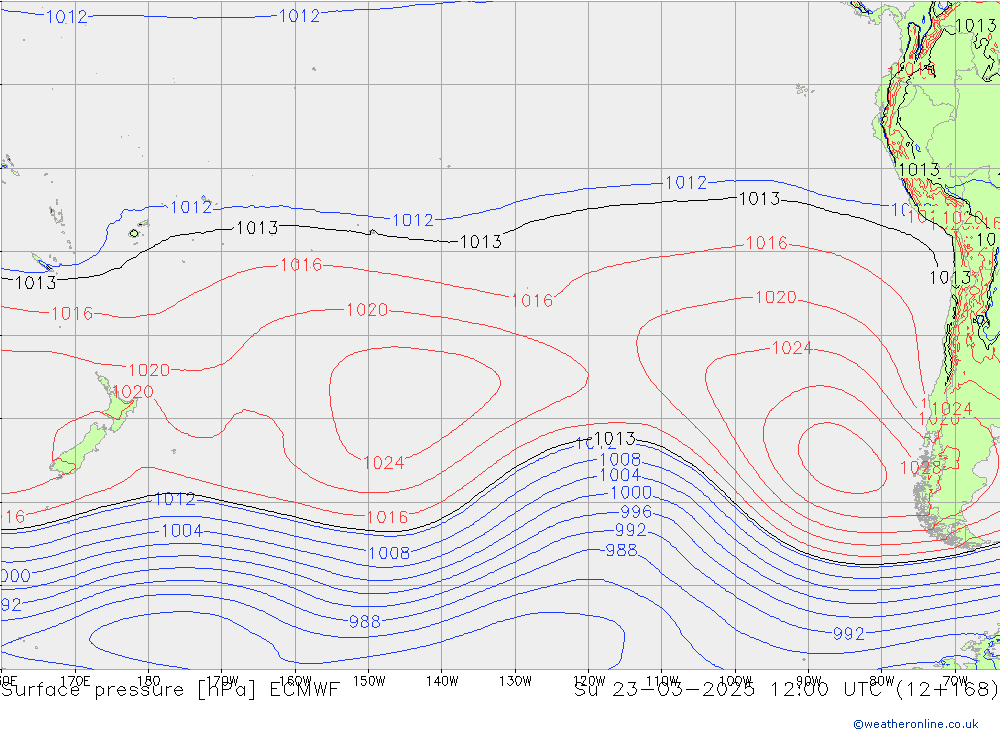Click the full 1000 isobar label near 110W
Image resolution: width=1000 pixels, height=733 pixels.
point(630,493)
